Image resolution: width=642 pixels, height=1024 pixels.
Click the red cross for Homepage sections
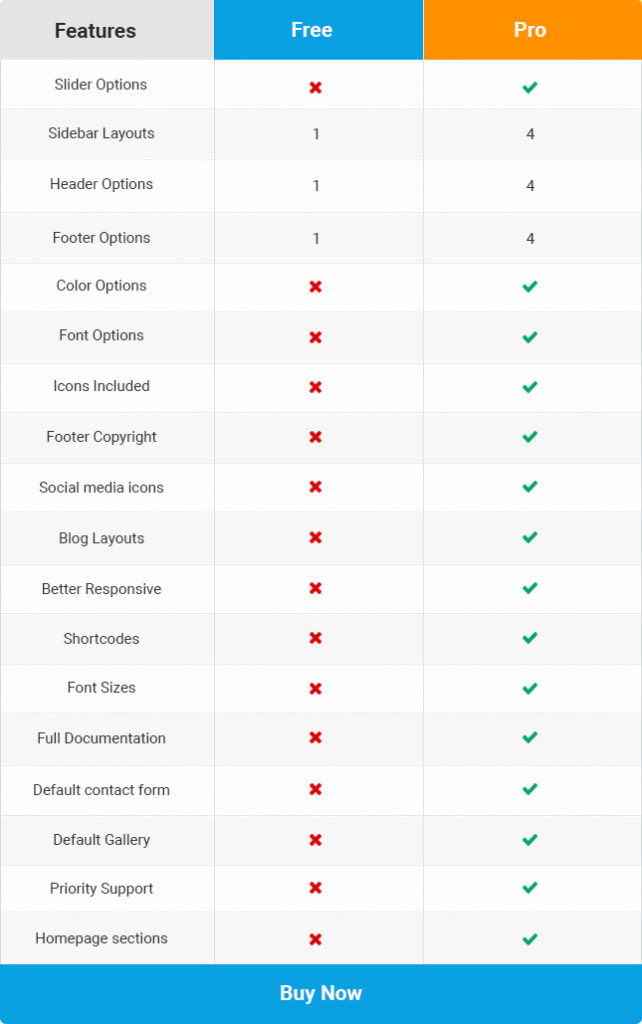coord(315,939)
